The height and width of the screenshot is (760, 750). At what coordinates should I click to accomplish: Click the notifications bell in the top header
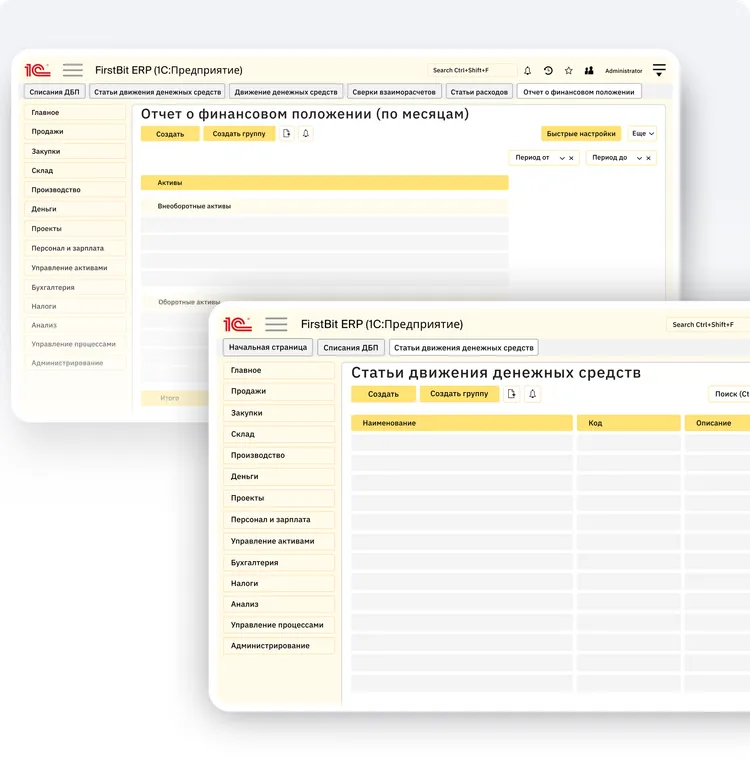528,71
